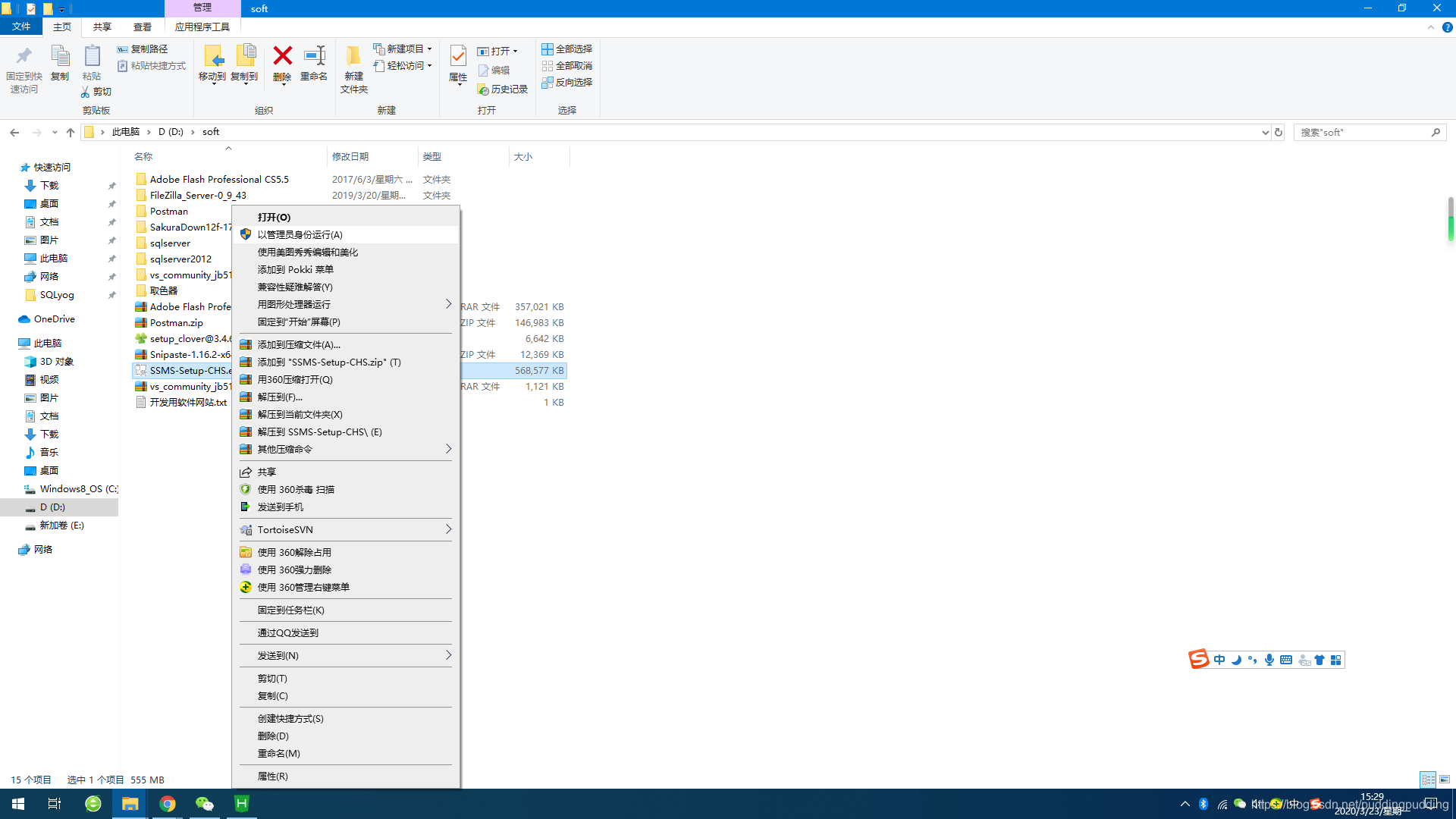Open address bar history dropdown
1456x819 pixels.
[x=1265, y=132]
